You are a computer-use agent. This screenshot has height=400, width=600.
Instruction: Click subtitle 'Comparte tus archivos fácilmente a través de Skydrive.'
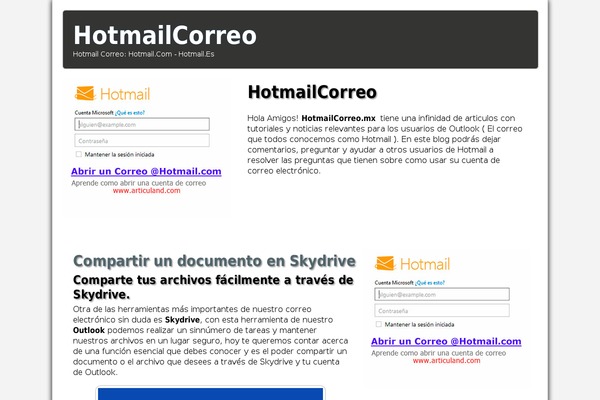click(213, 287)
